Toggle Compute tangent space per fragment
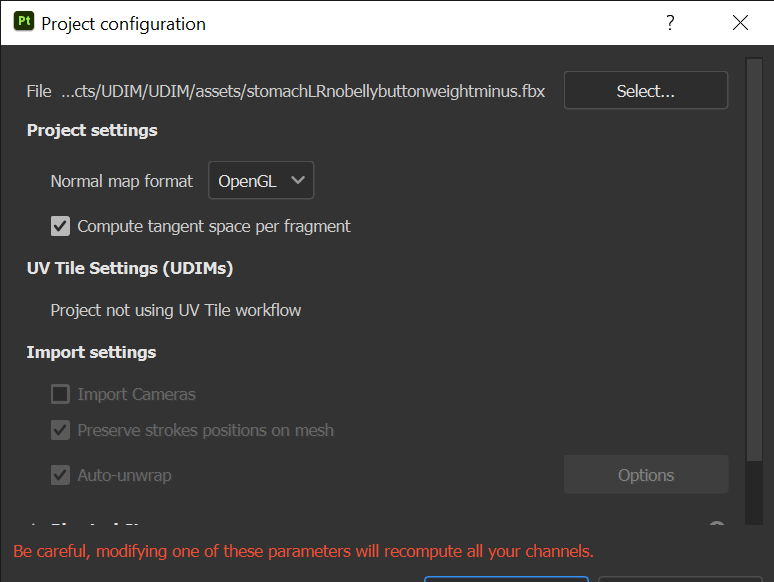774x582 pixels. [x=60, y=226]
